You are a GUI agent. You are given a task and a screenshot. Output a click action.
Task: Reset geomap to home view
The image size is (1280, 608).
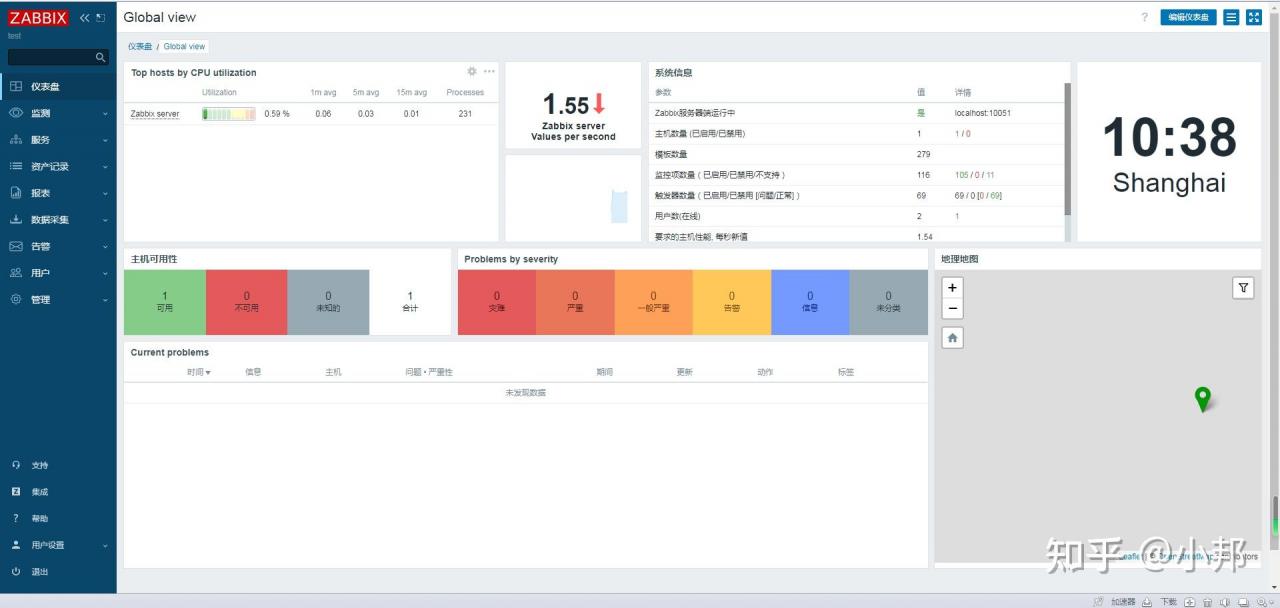(x=952, y=338)
